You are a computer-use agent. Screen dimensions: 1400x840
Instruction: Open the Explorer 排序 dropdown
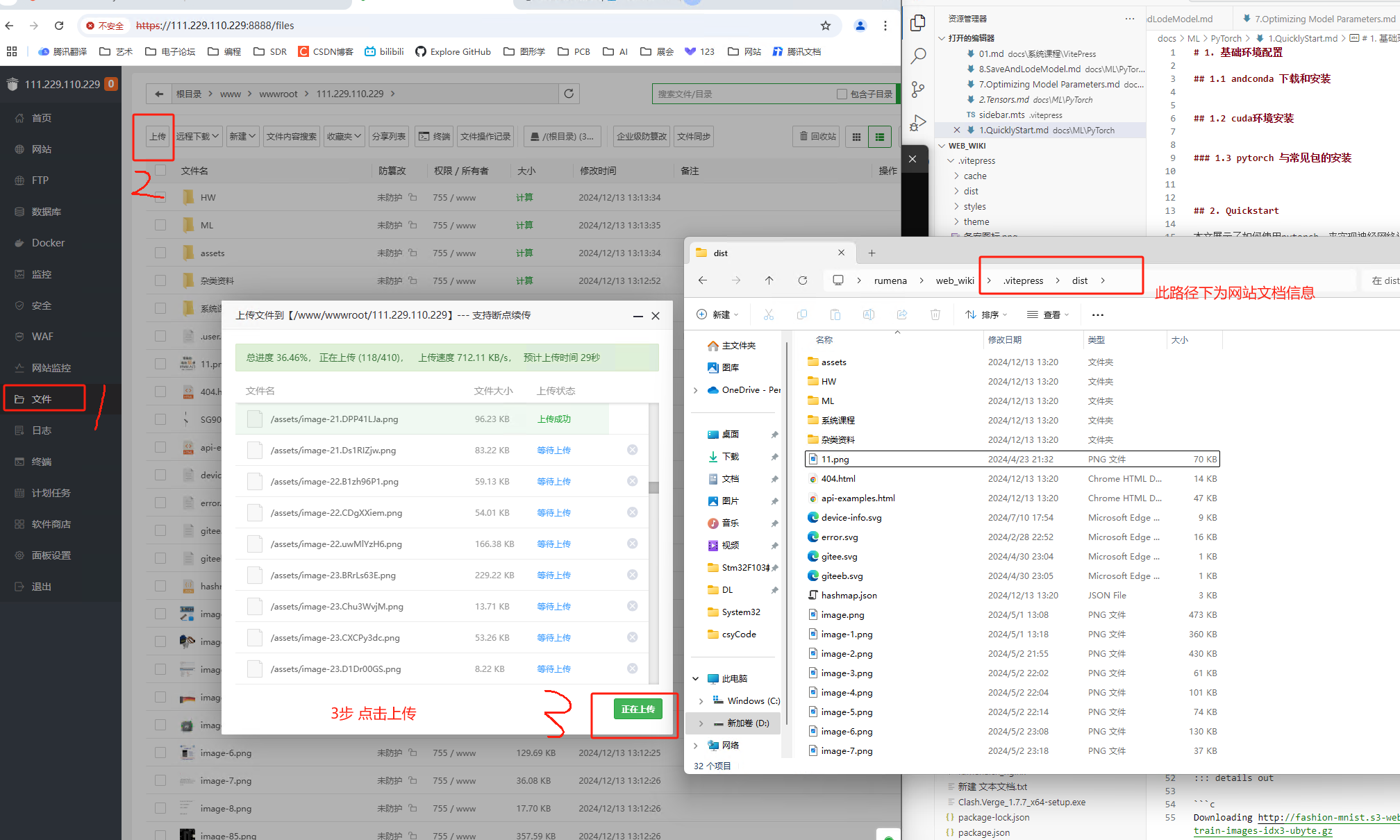[986, 314]
